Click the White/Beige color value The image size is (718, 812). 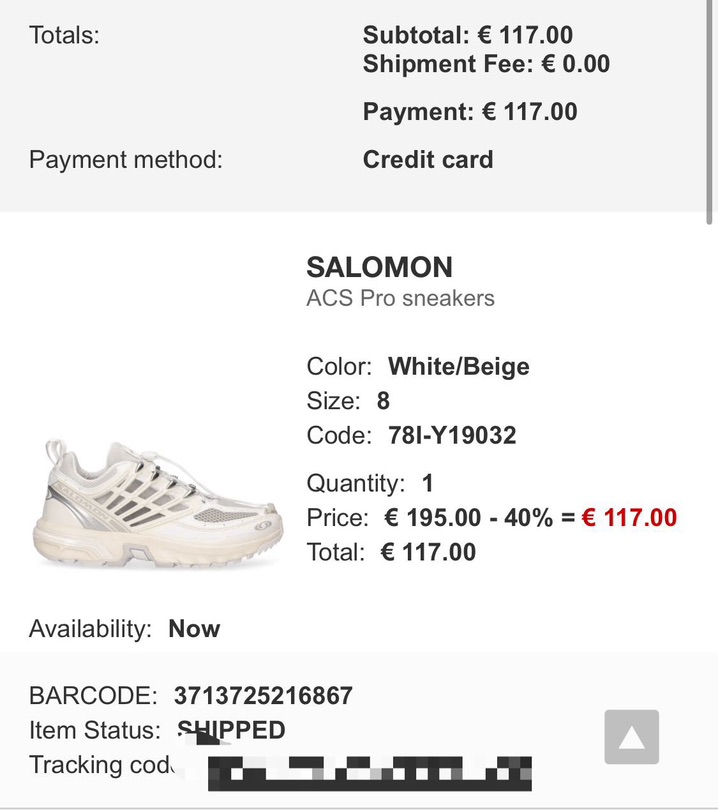pyautogui.click(x=459, y=366)
